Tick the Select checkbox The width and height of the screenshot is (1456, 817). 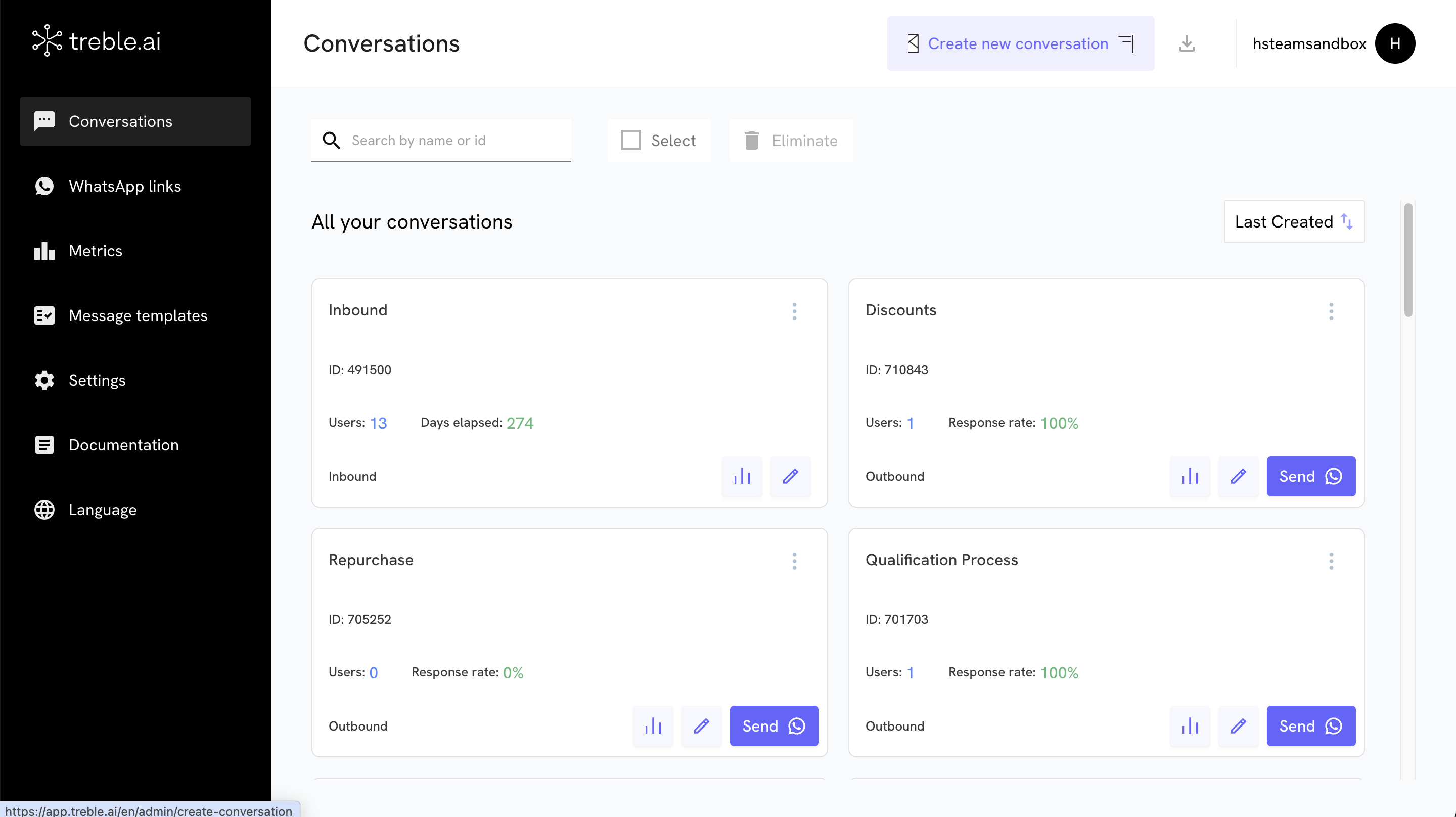[x=631, y=140]
